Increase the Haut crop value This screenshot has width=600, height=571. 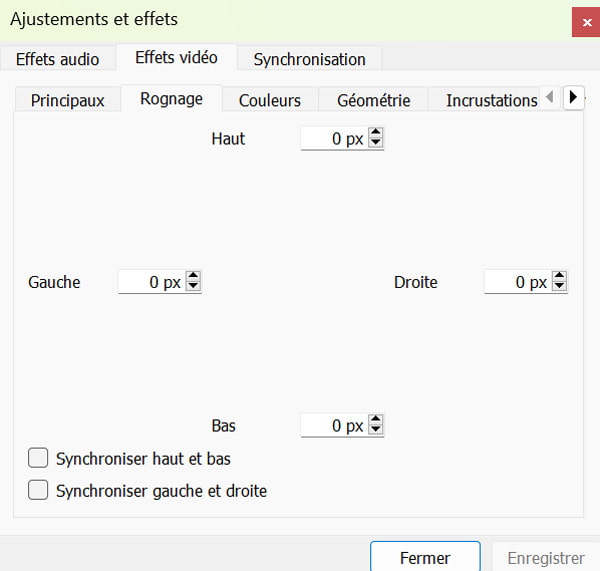coord(376,135)
